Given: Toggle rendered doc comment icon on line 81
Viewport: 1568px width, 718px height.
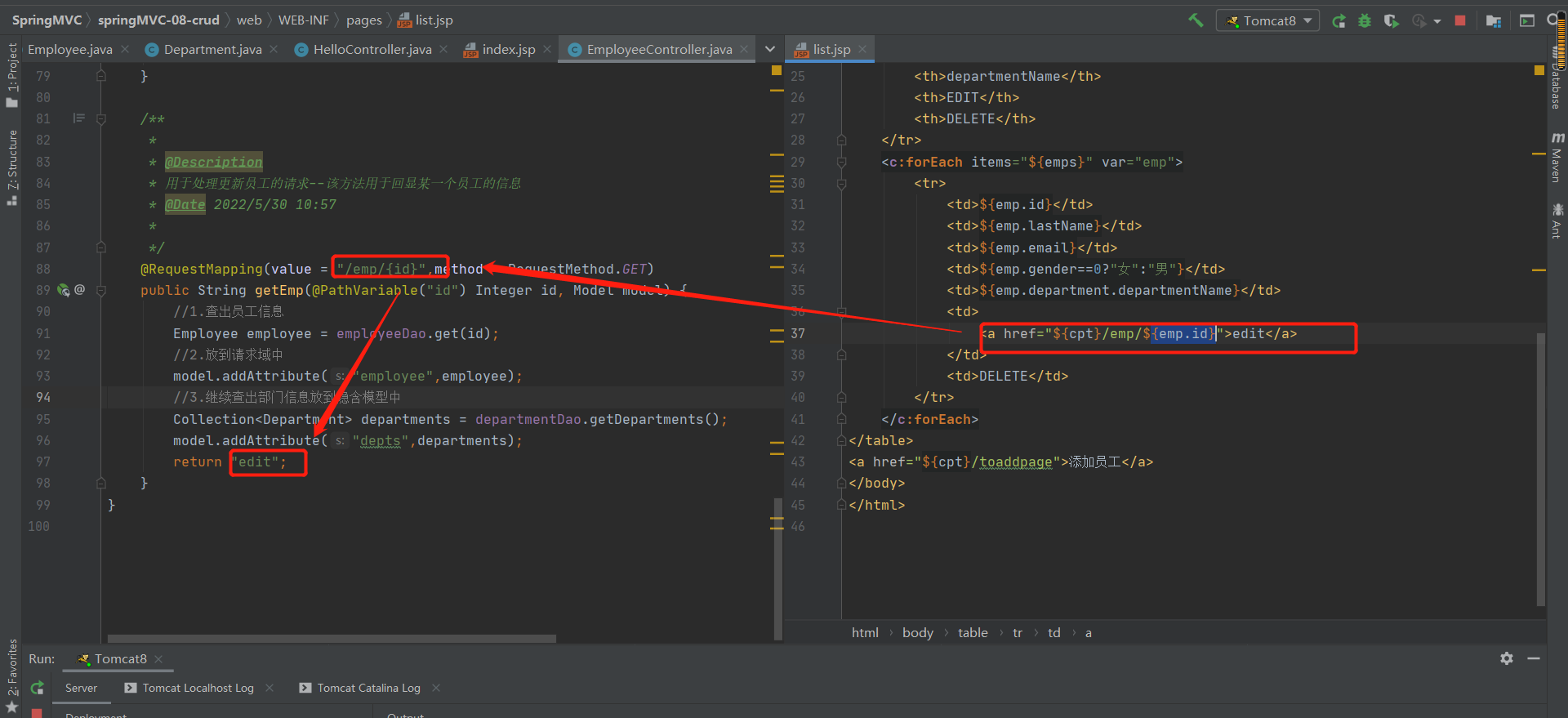Looking at the screenshot, I should coord(78,118).
